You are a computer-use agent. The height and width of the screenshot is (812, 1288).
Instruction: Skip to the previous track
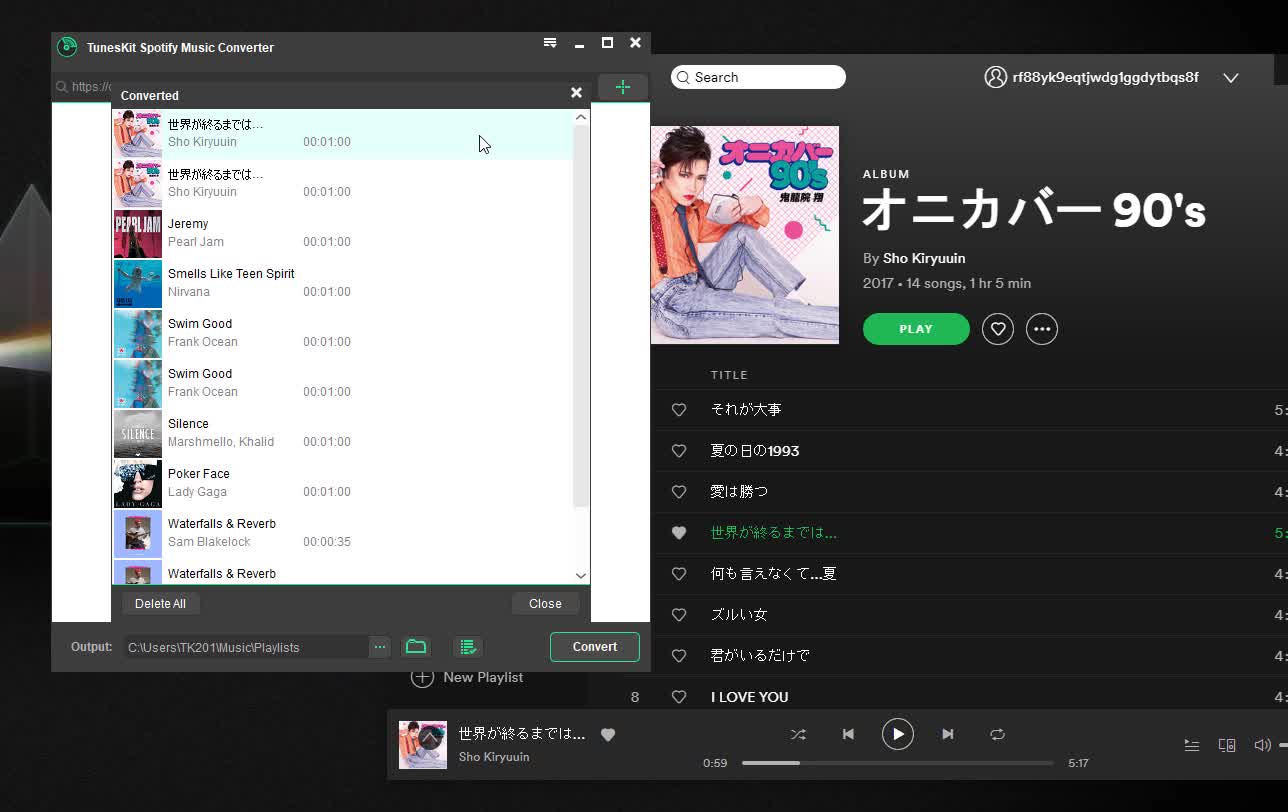(848, 734)
